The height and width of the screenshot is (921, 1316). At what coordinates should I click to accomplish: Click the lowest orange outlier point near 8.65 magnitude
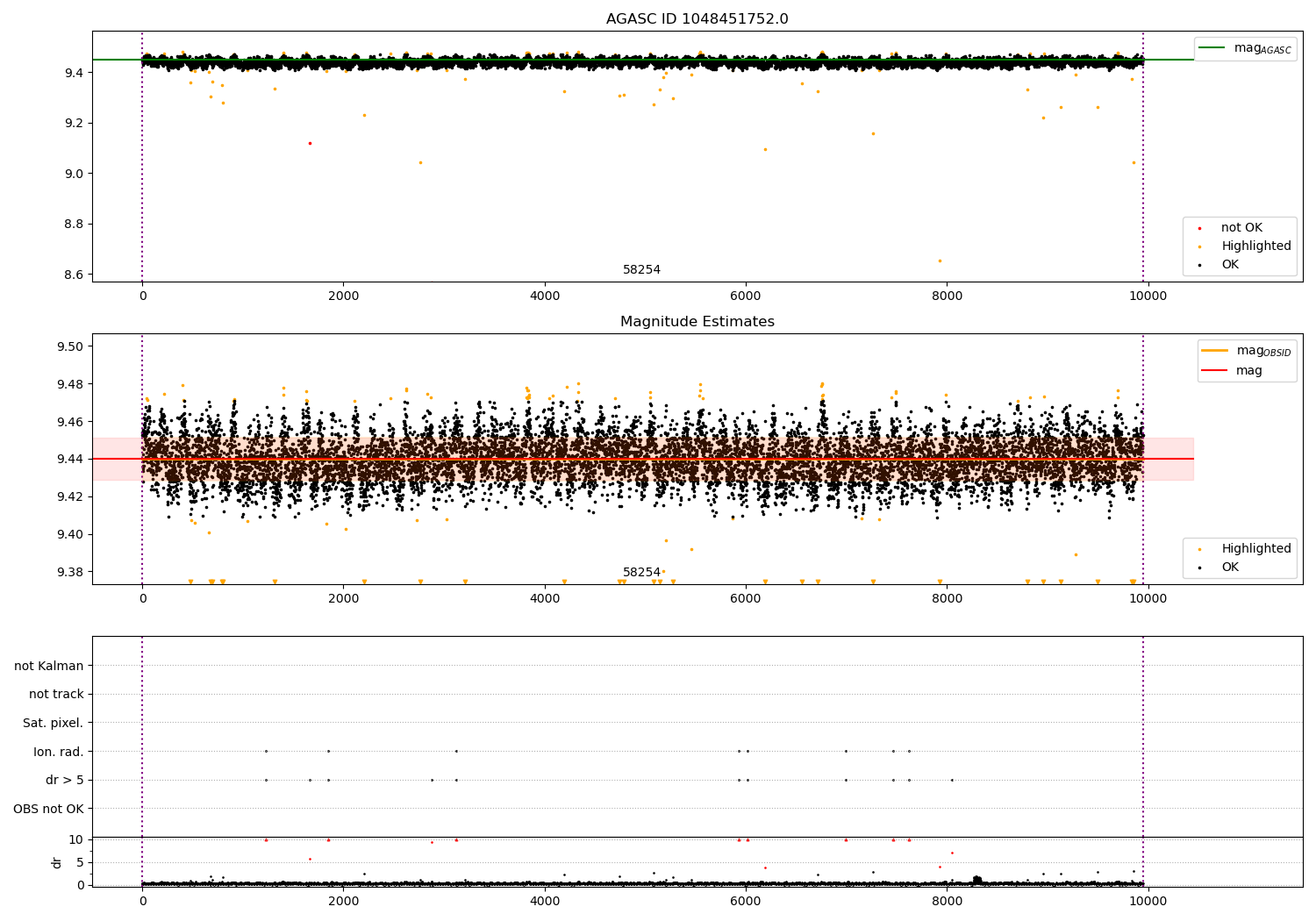pyautogui.click(x=940, y=261)
